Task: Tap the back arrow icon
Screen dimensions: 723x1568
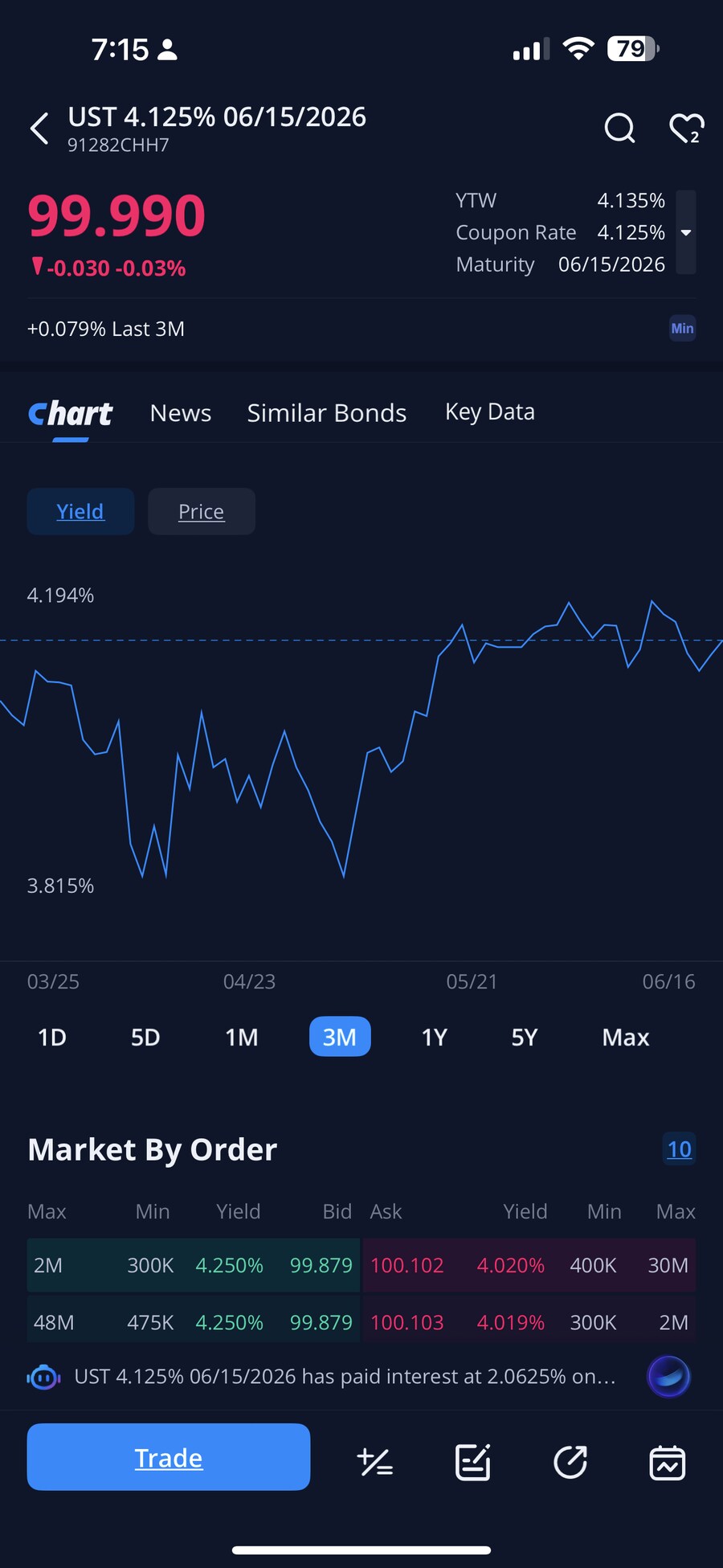Action: [39, 129]
